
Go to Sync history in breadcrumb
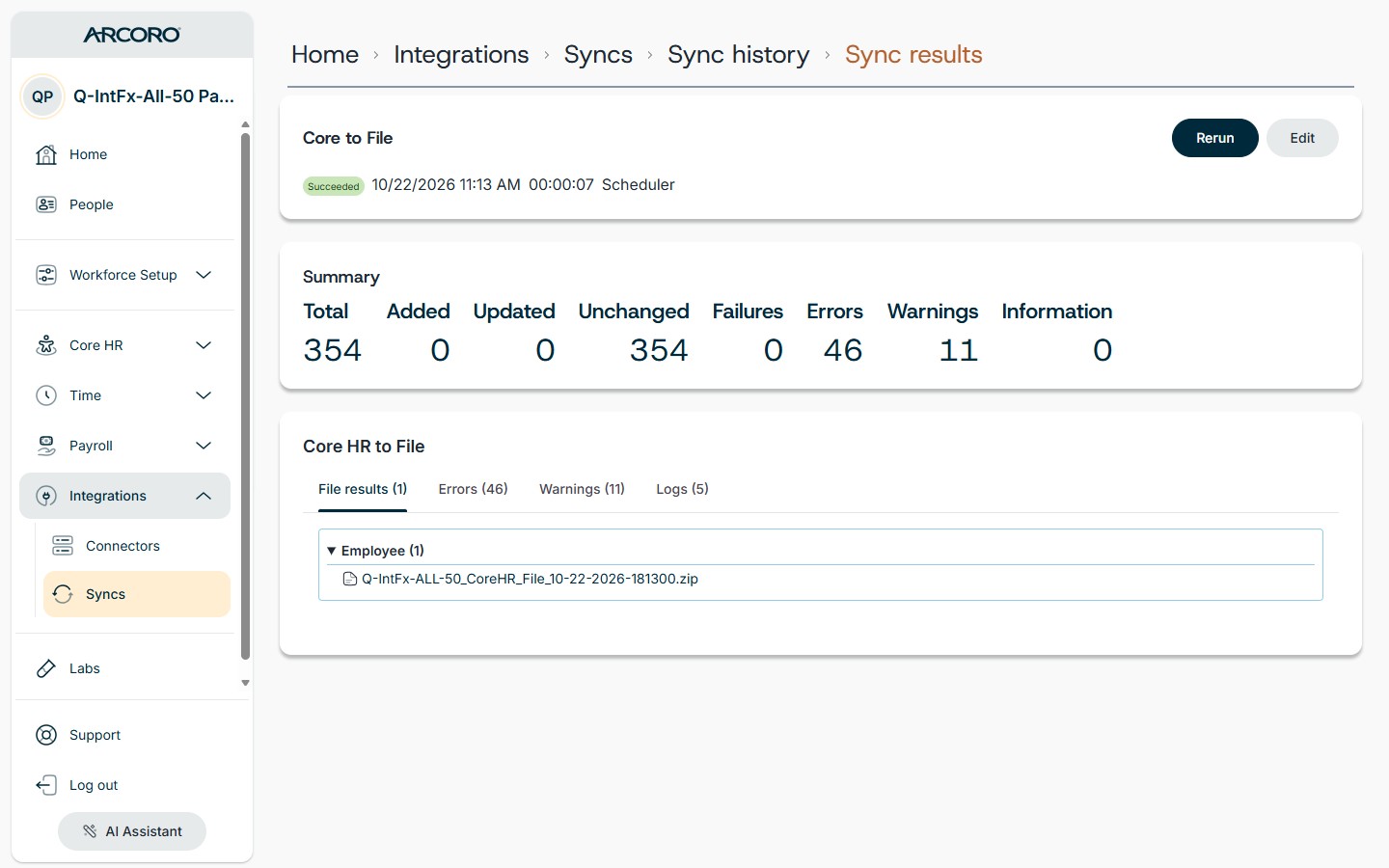739,55
